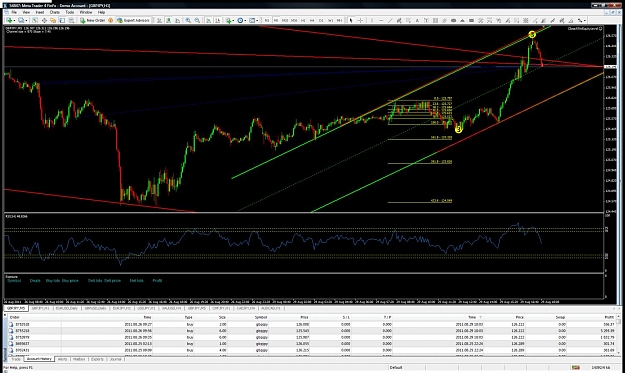Expand the indicators list dropdown
625x373 pixels.
point(234,20)
